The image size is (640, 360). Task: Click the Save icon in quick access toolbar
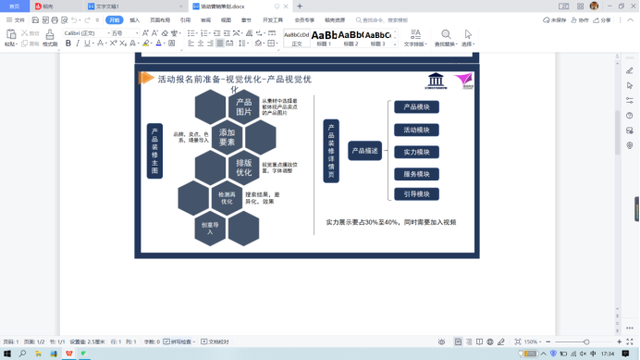pyautogui.click(x=36, y=20)
